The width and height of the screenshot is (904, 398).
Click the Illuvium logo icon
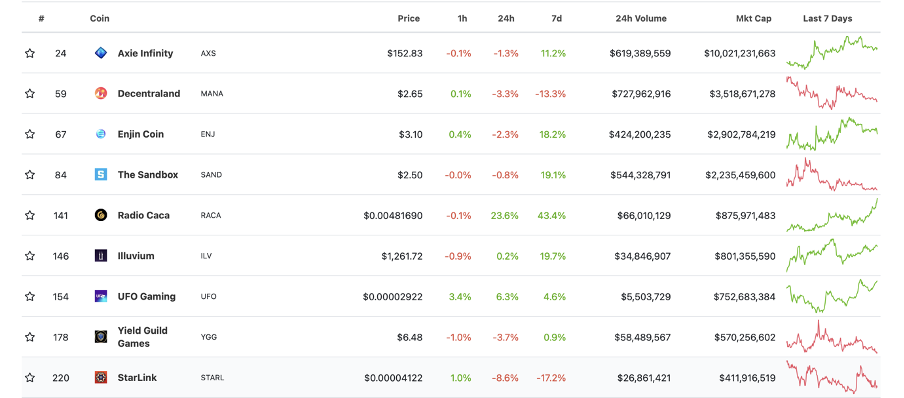coord(101,256)
